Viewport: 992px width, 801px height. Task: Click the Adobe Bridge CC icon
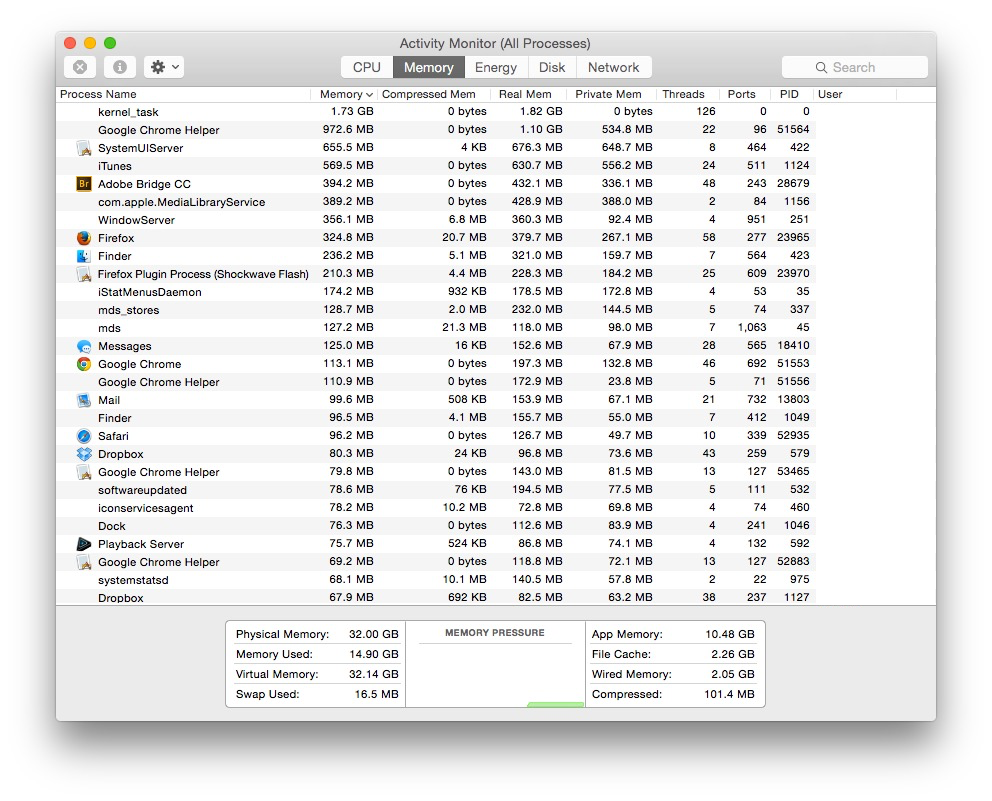coord(84,184)
